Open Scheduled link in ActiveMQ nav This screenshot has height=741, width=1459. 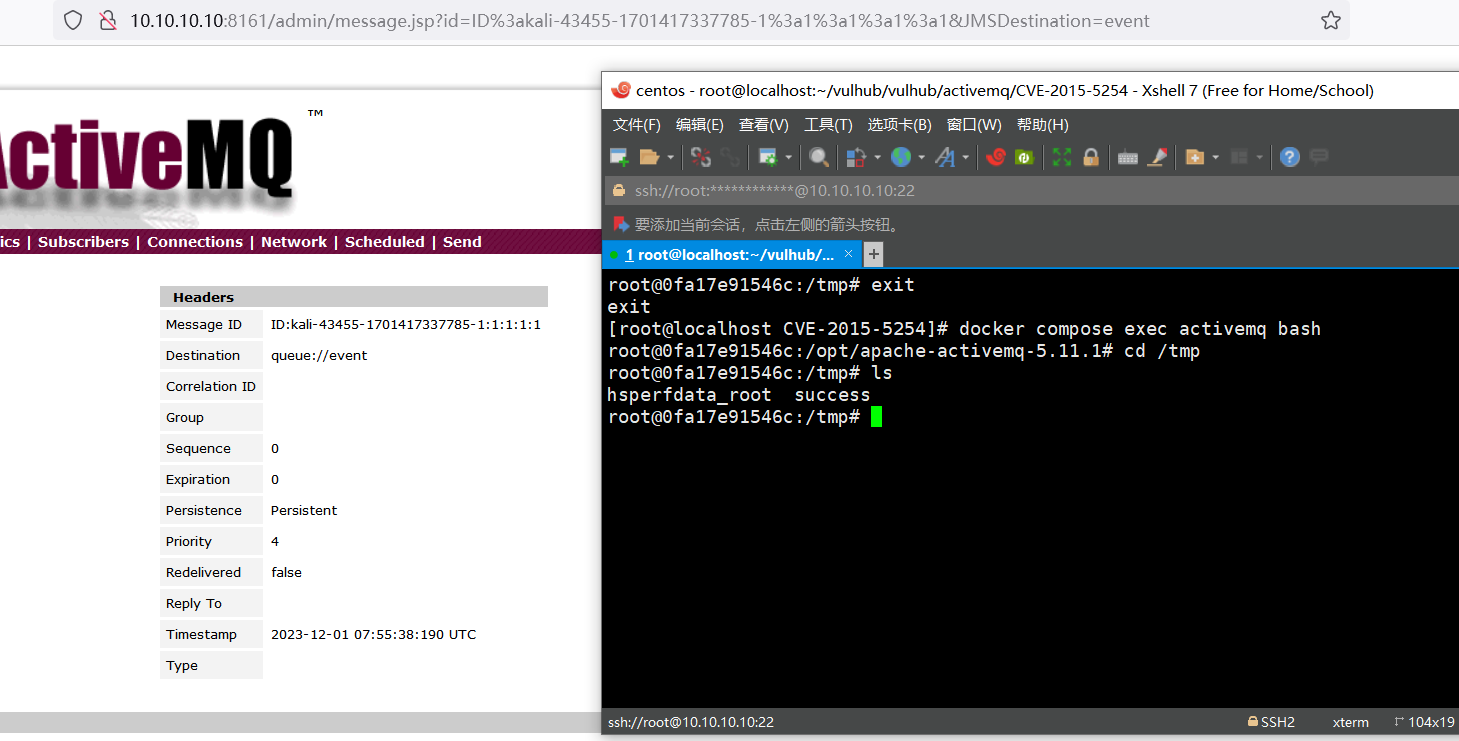(385, 242)
